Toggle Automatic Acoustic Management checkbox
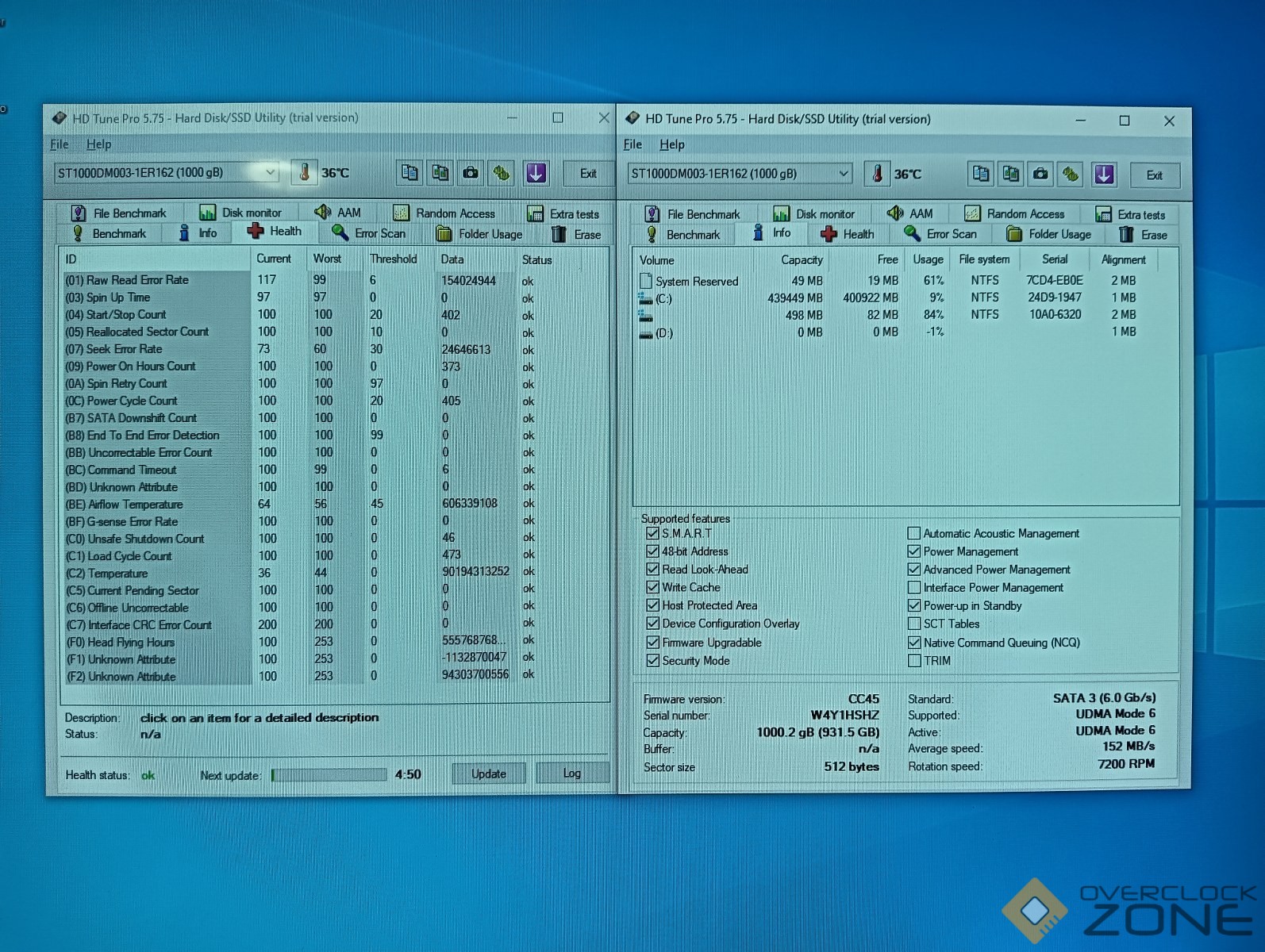1265x952 pixels. [x=914, y=533]
